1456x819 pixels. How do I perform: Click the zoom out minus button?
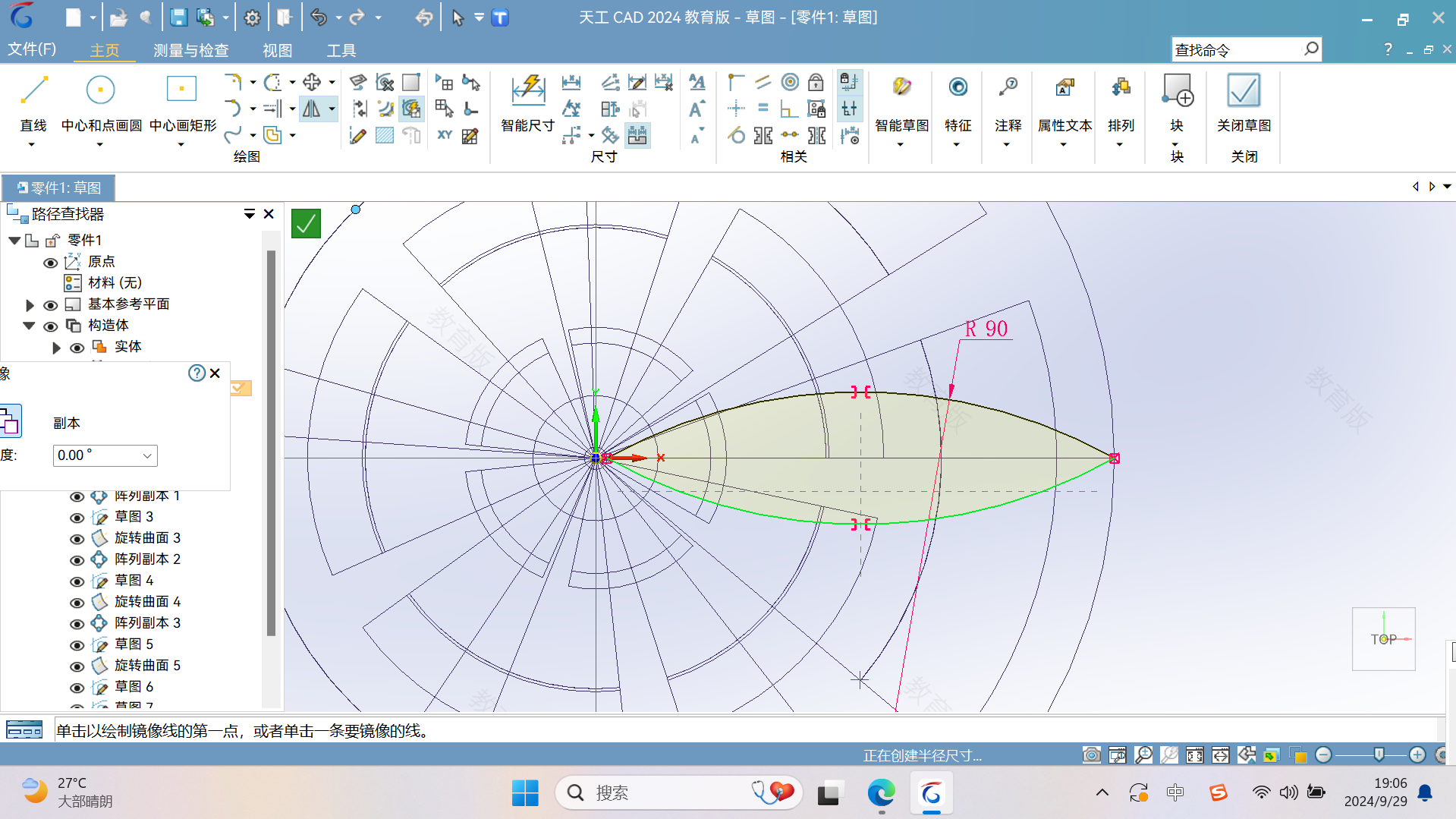coord(1323,754)
